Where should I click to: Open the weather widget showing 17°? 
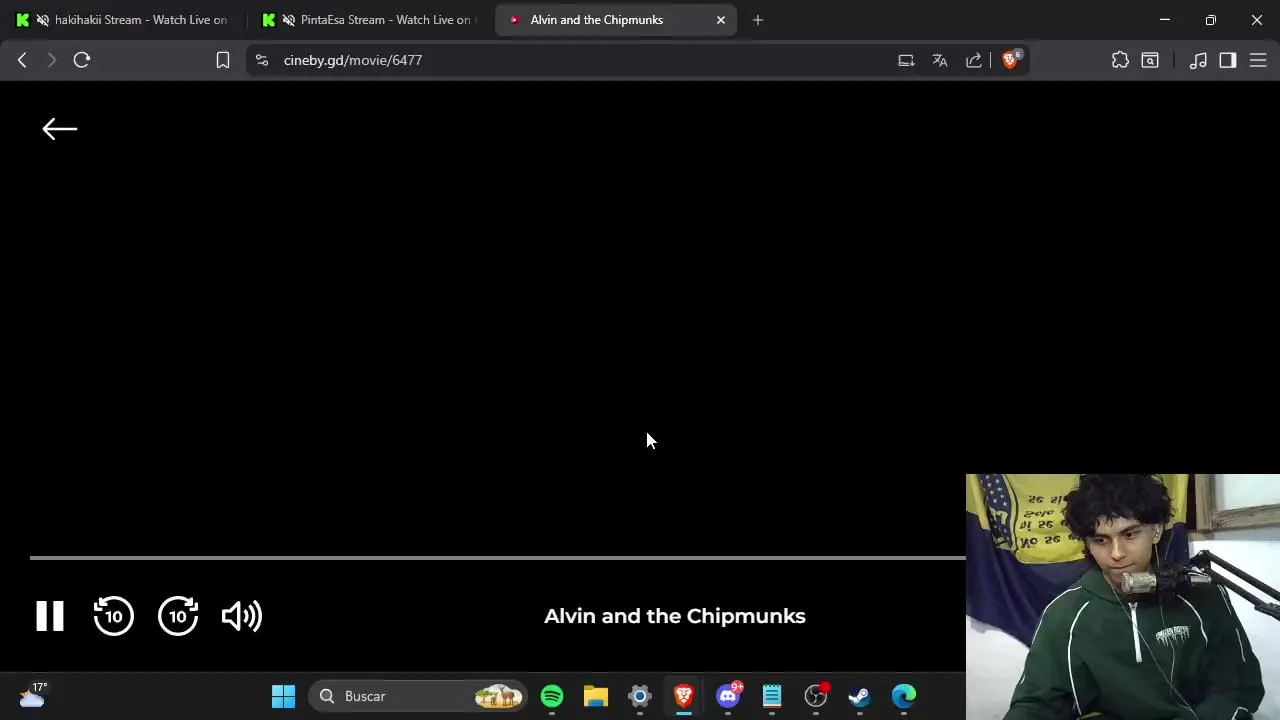[33, 695]
